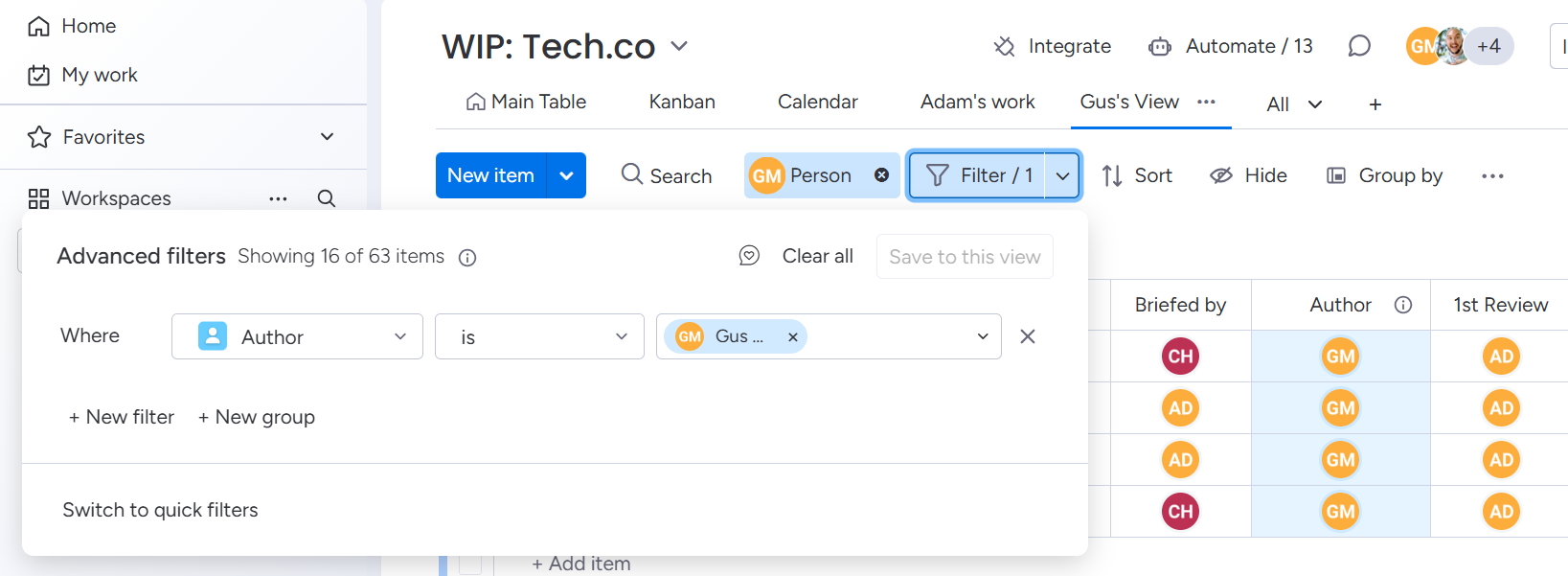This screenshot has width=1568, height=576.
Task: Click the Integrate plug icon
Action: click(1004, 46)
